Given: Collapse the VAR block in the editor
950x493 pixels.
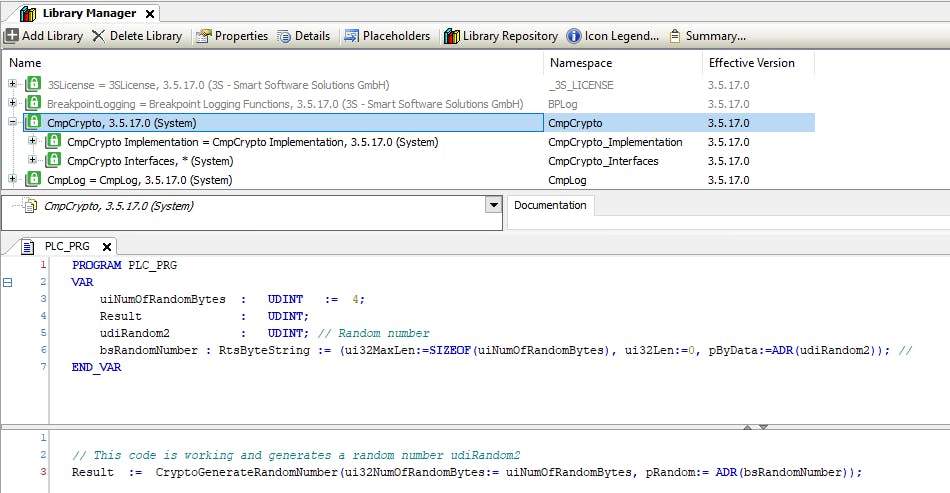Looking at the screenshot, I should tap(8, 283).
